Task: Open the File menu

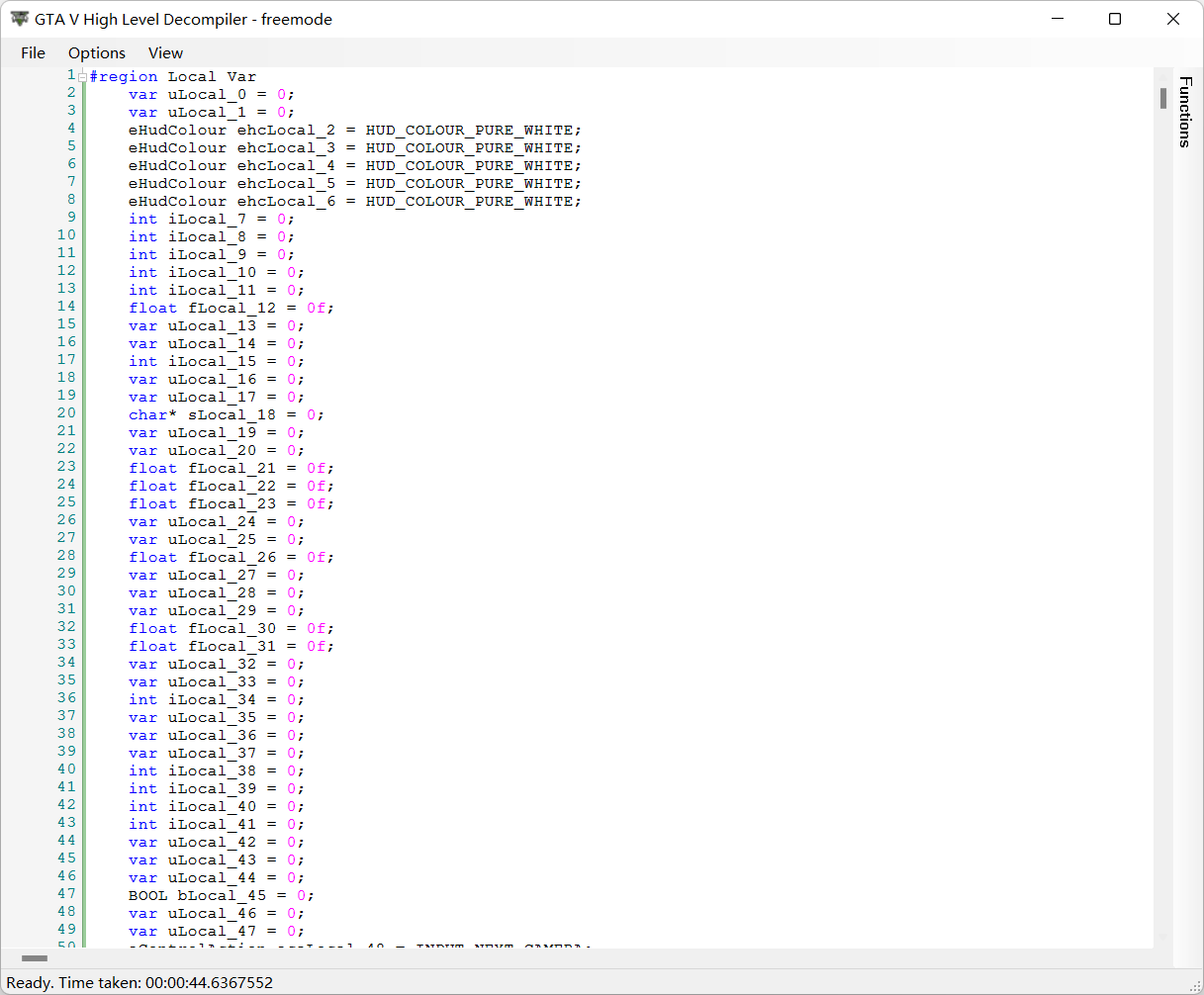Action: pos(33,53)
